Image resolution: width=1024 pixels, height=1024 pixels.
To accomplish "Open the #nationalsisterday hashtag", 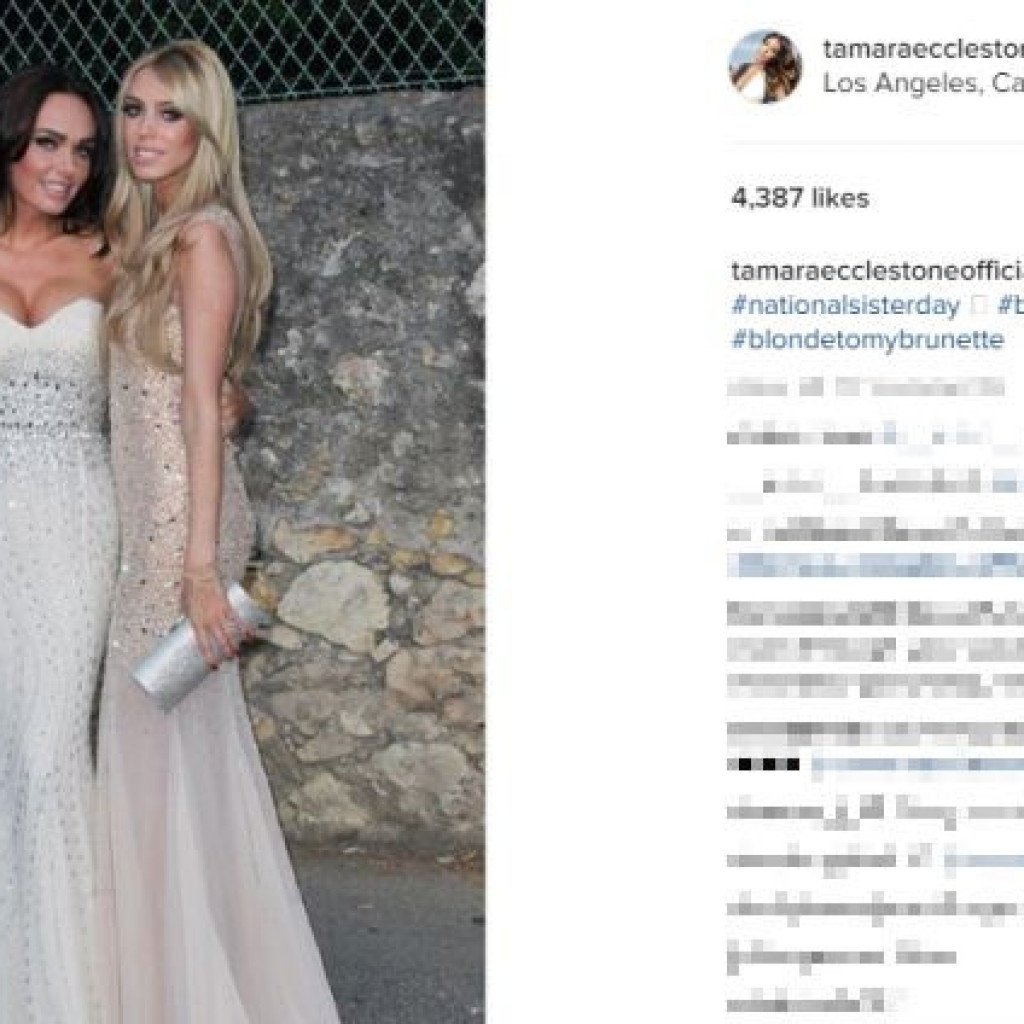I will pyautogui.click(x=846, y=306).
